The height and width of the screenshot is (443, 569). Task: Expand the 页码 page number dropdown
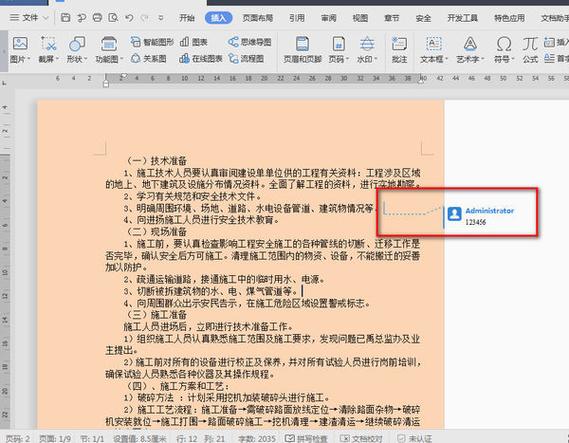point(348,59)
